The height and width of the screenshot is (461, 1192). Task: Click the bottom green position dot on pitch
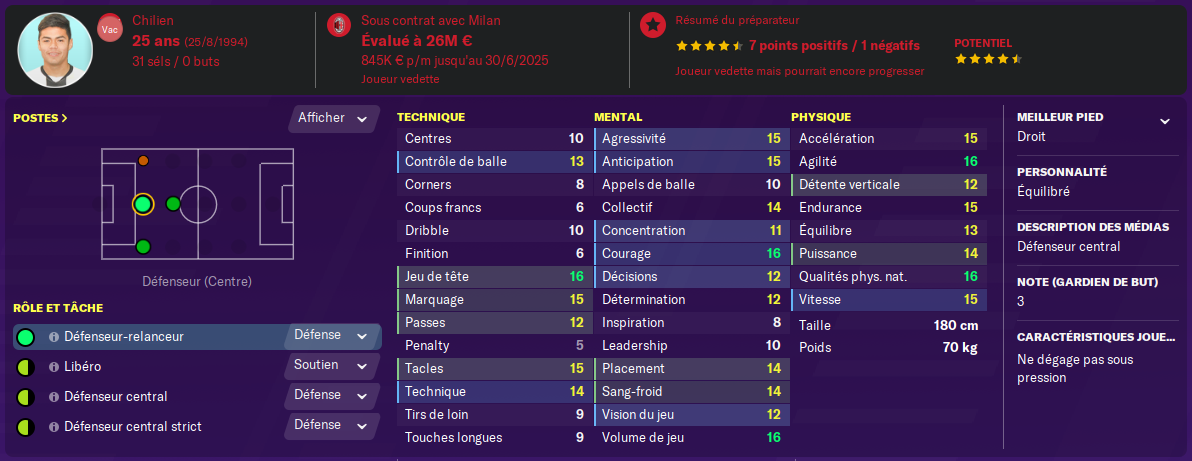tap(143, 247)
